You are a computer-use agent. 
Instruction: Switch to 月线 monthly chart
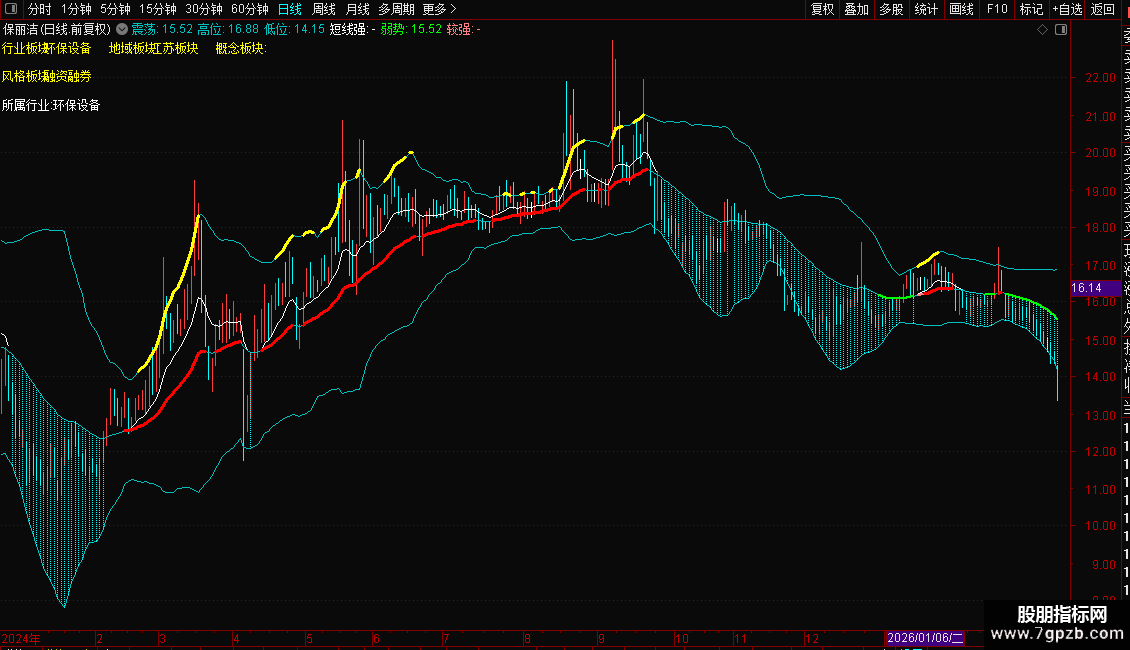[357, 9]
